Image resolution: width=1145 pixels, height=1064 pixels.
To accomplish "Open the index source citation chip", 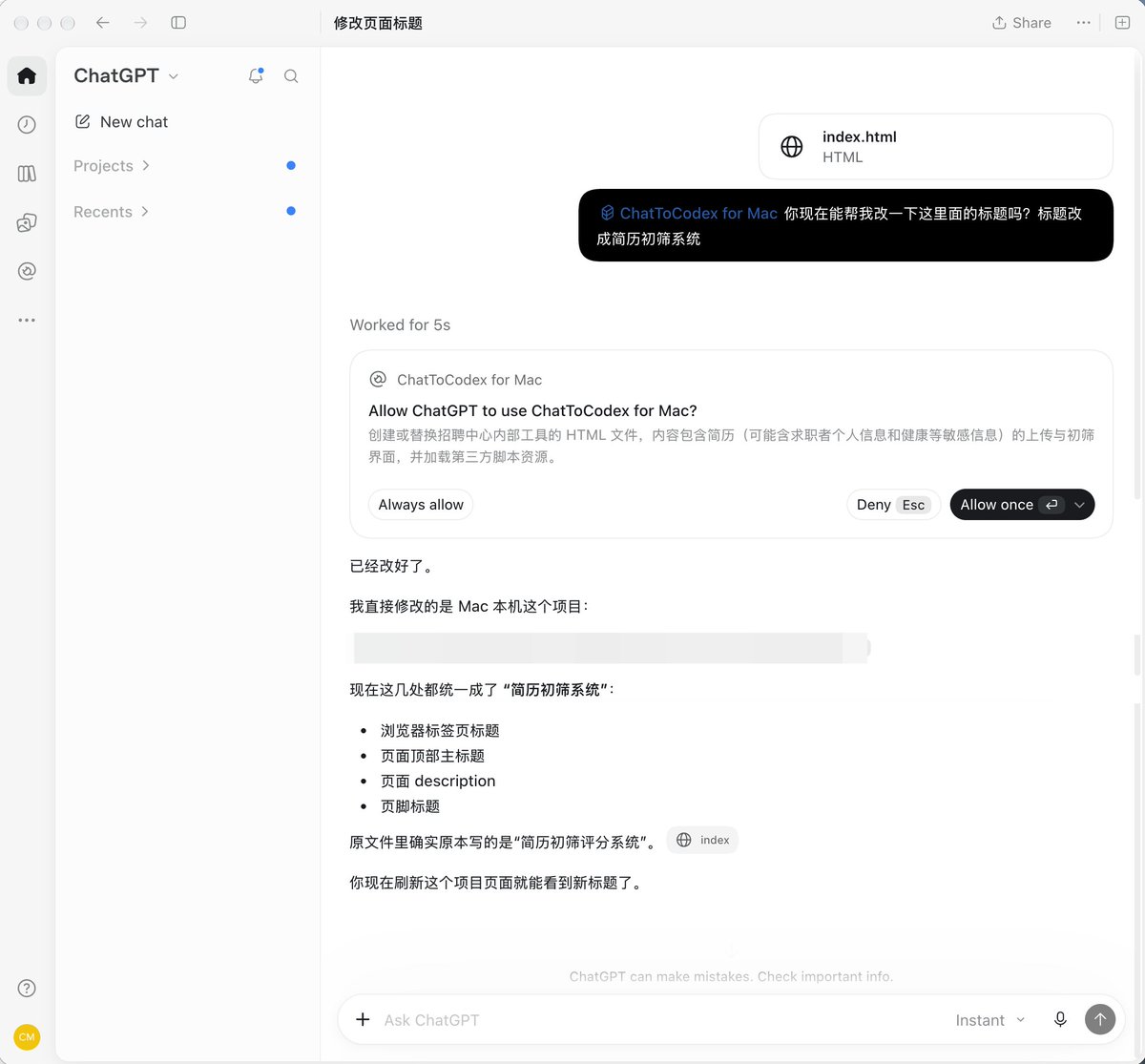I will (x=702, y=841).
